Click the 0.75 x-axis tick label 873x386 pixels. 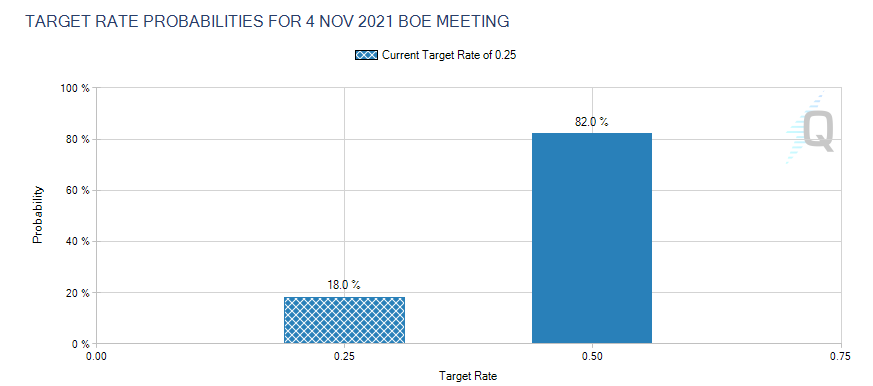[x=840, y=356]
